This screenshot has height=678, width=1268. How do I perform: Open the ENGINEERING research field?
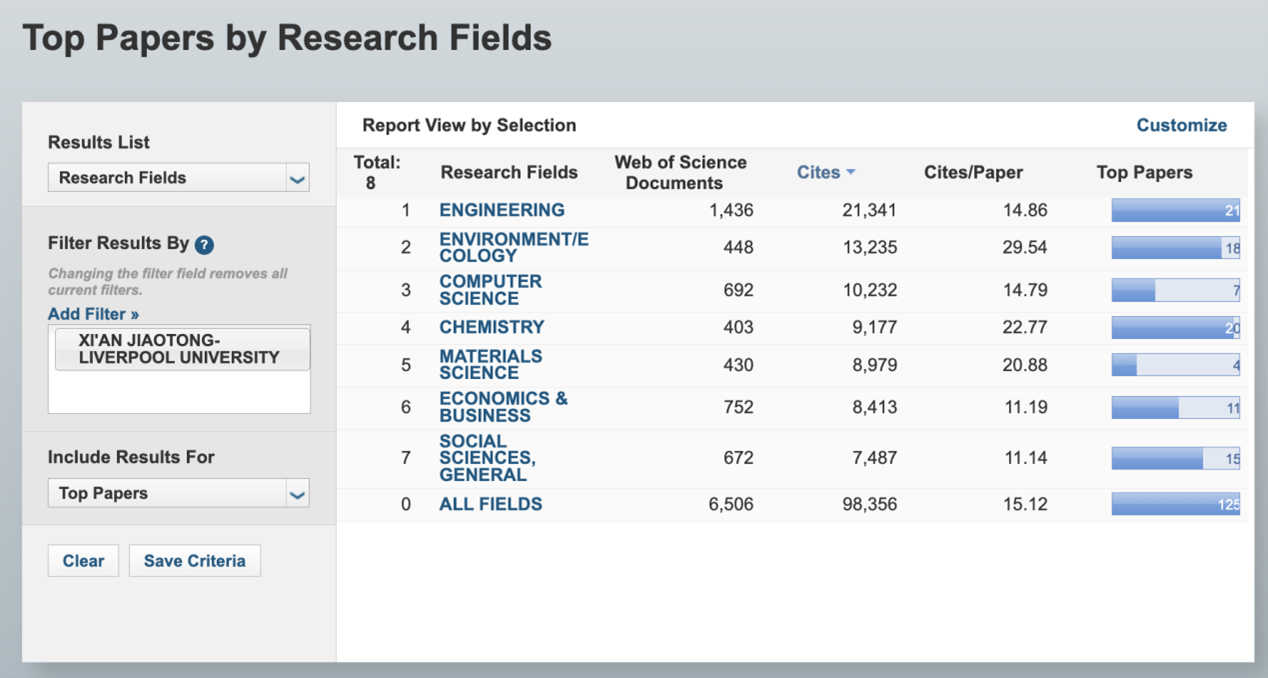[502, 210]
